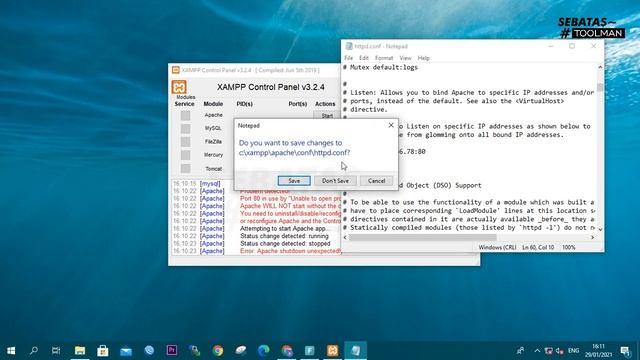Image resolution: width=640 pixels, height=360 pixels.
Task: Click the Notepad horizontal scroll left arrow
Action: (x=345, y=237)
